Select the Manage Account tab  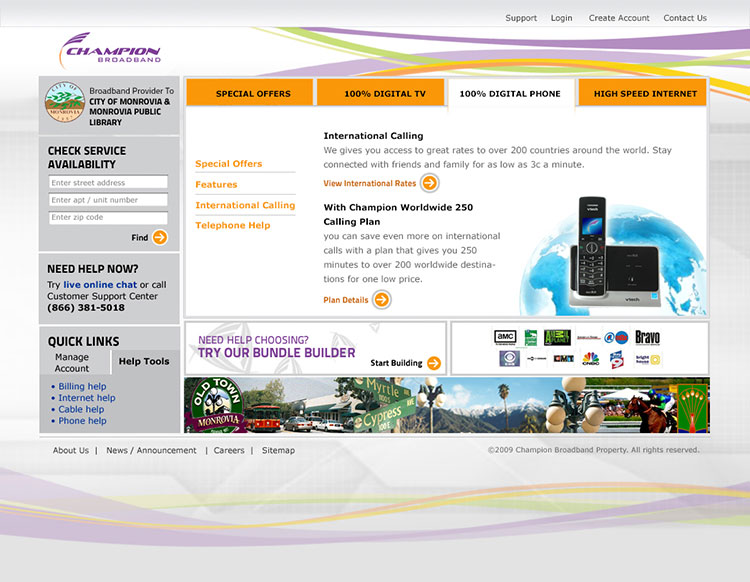pyautogui.click(x=72, y=362)
